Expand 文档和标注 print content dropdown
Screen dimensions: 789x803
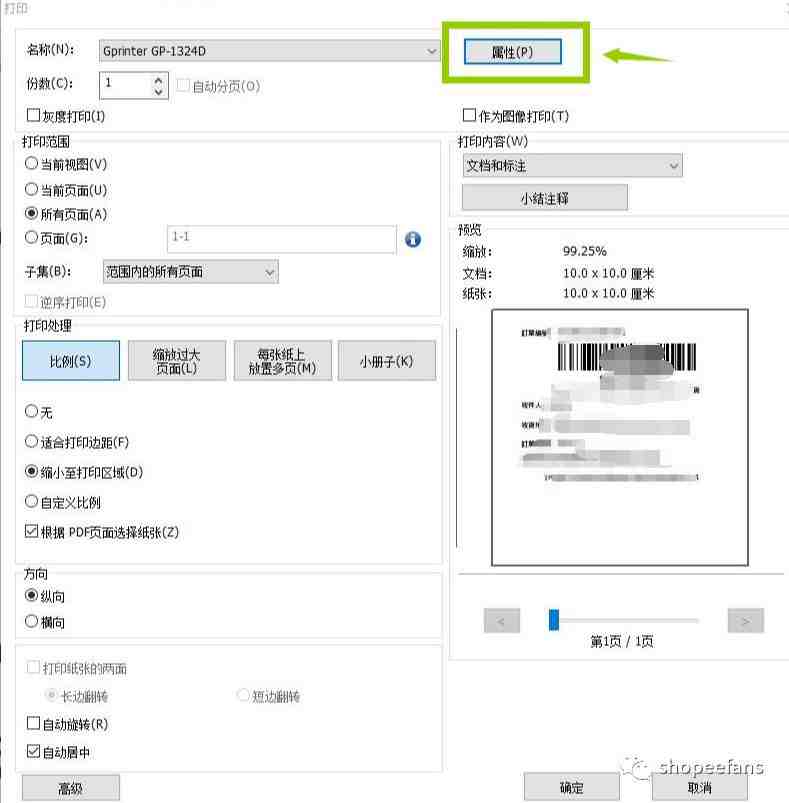(572, 165)
